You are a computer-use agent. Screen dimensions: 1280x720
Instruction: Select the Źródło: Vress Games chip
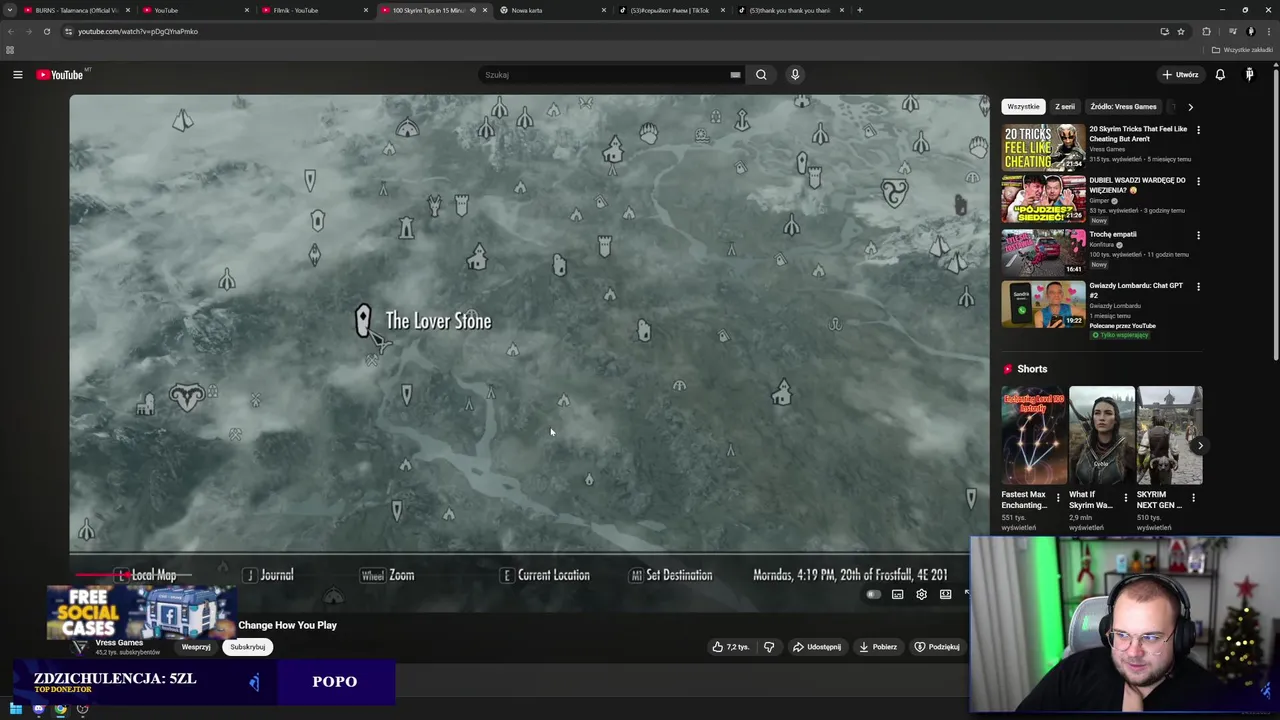(x=1123, y=107)
